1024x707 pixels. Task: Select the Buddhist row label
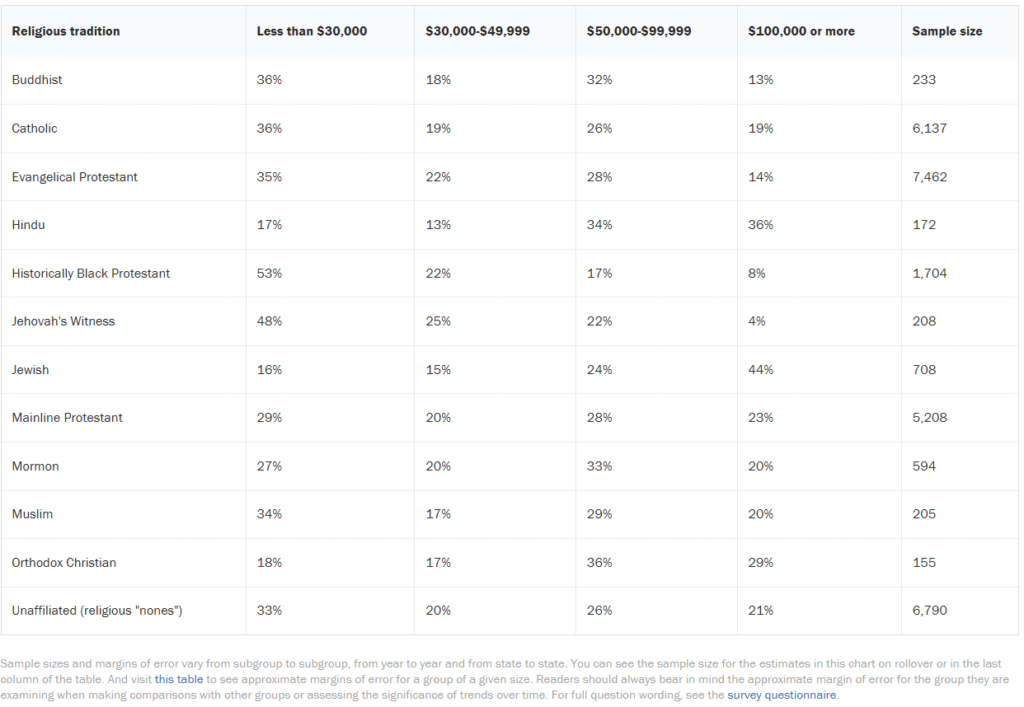point(37,80)
